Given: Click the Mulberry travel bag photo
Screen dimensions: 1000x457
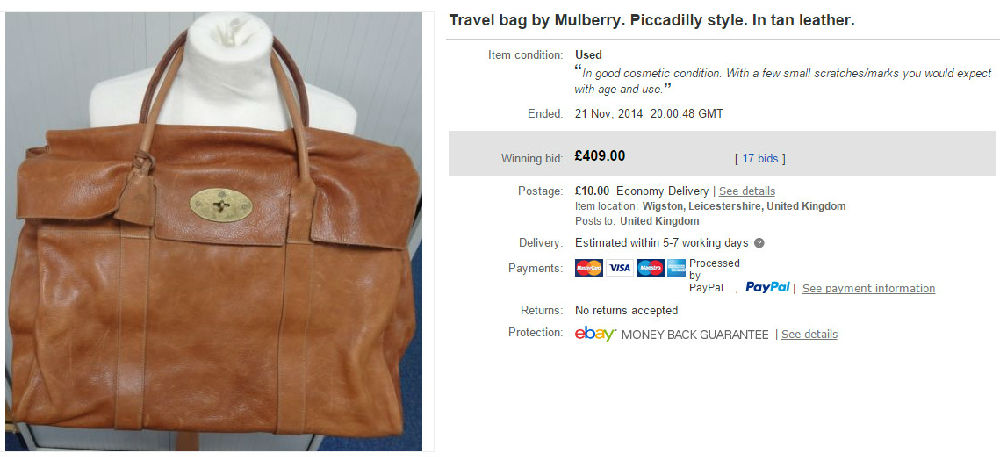Looking at the screenshot, I should click(x=214, y=231).
